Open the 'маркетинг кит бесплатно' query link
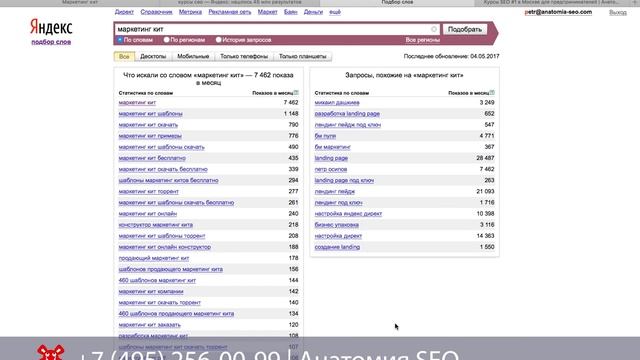 (152, 158)
